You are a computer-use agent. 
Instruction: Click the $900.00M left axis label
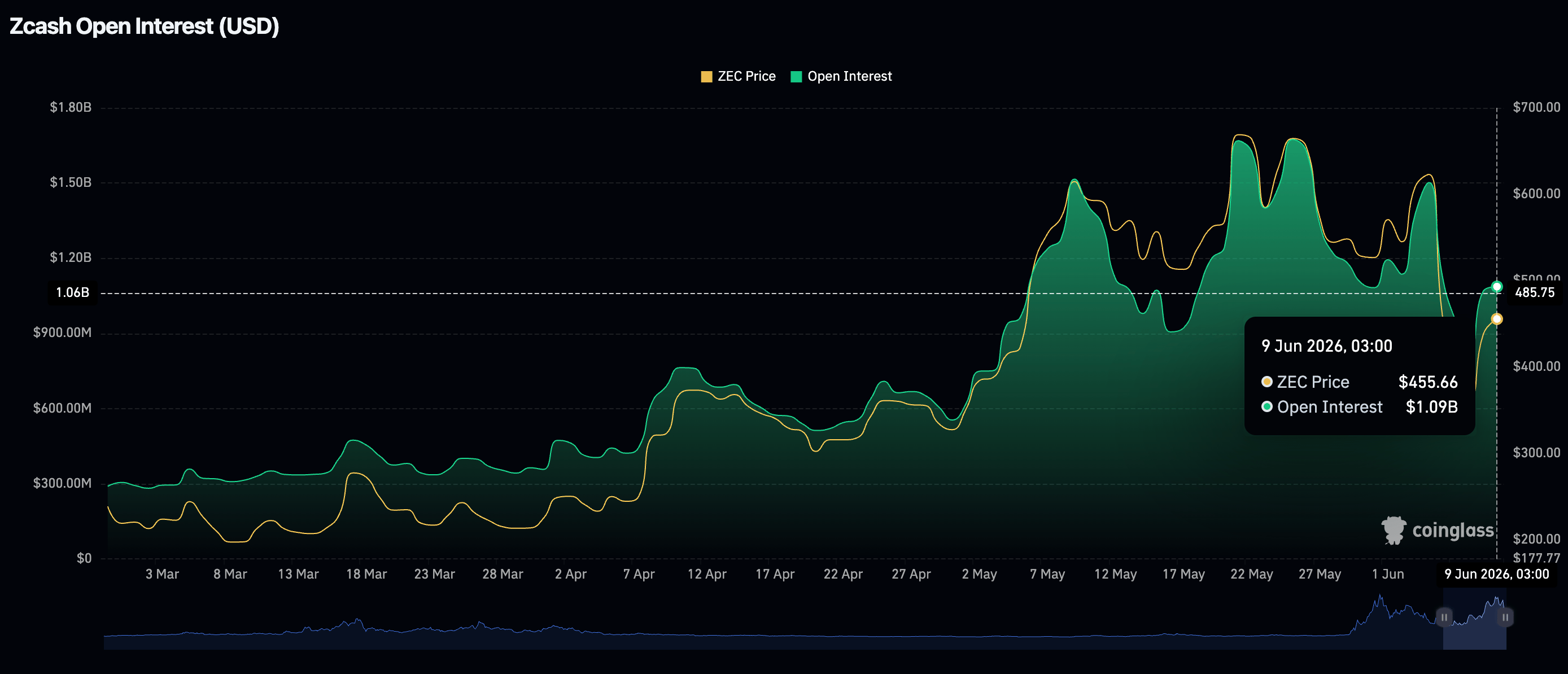(62, 332)
